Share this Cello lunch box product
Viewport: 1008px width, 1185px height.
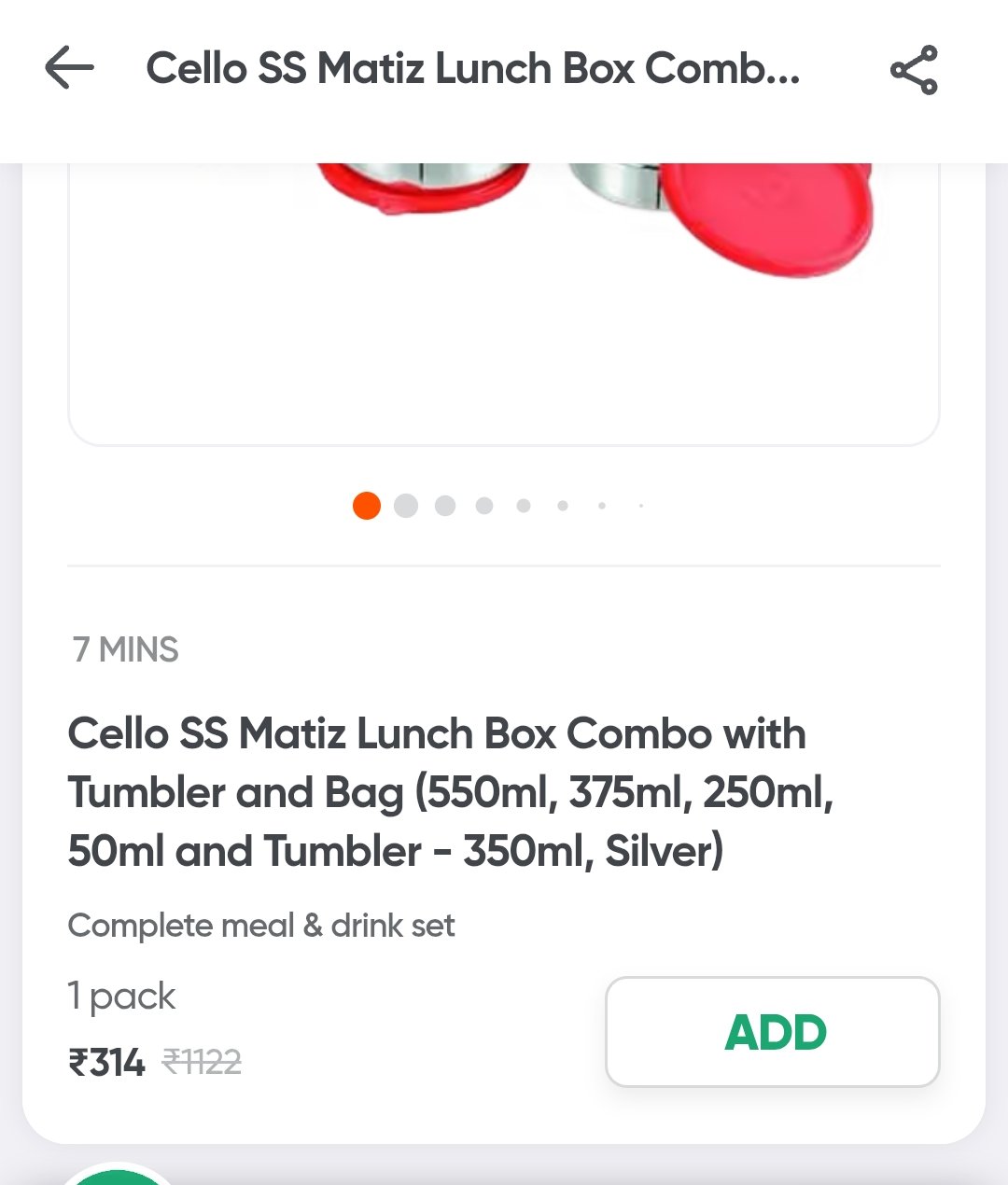tap(914, 70)
